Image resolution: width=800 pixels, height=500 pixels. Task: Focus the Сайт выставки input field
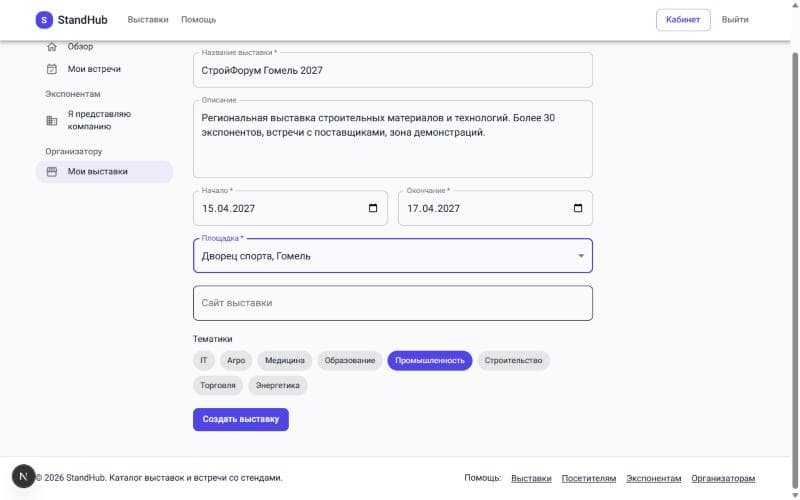coord(393,303)
